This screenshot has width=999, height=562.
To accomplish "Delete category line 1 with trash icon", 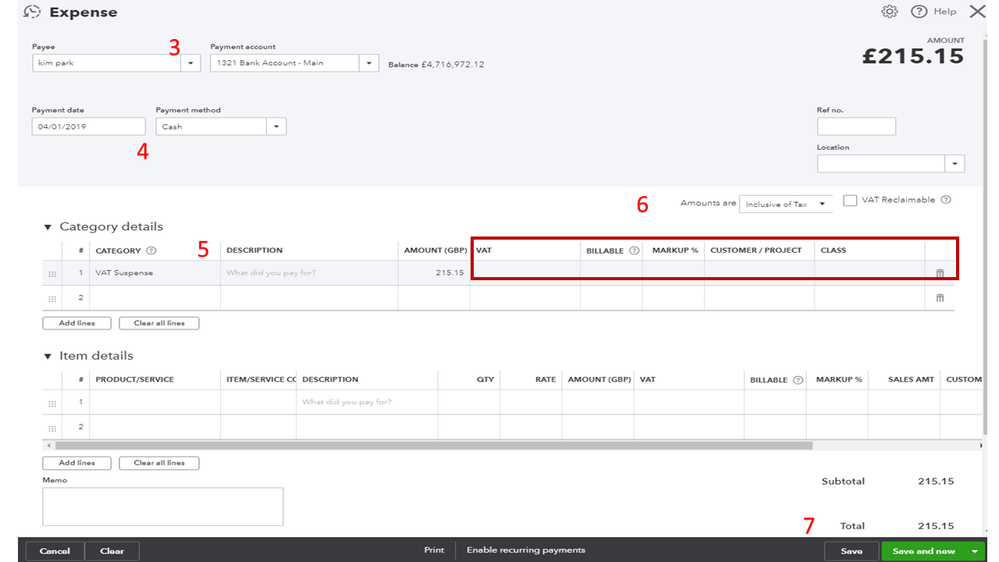I will 940,273.
